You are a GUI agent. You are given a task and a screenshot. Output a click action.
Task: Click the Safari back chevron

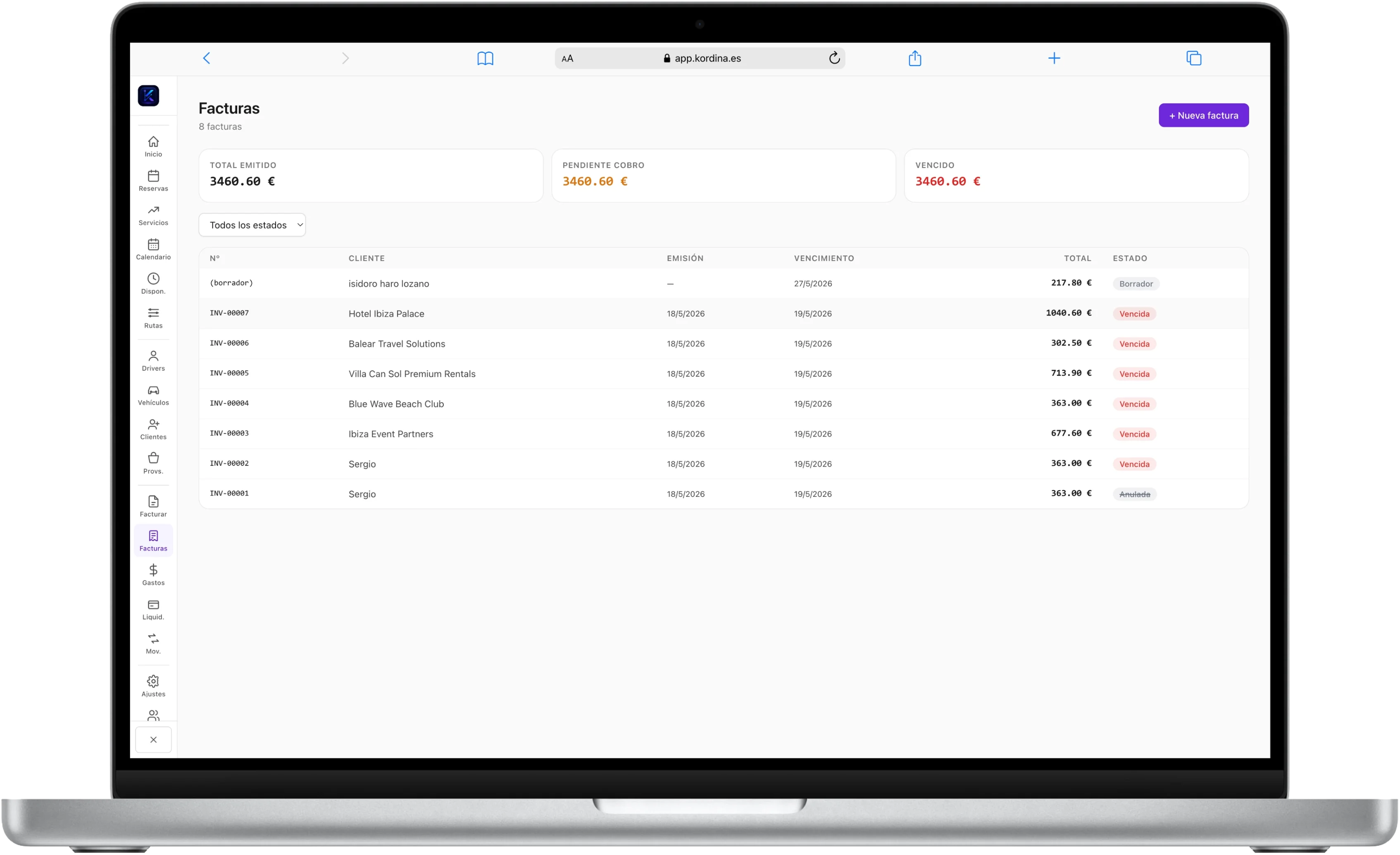point(206,58)
